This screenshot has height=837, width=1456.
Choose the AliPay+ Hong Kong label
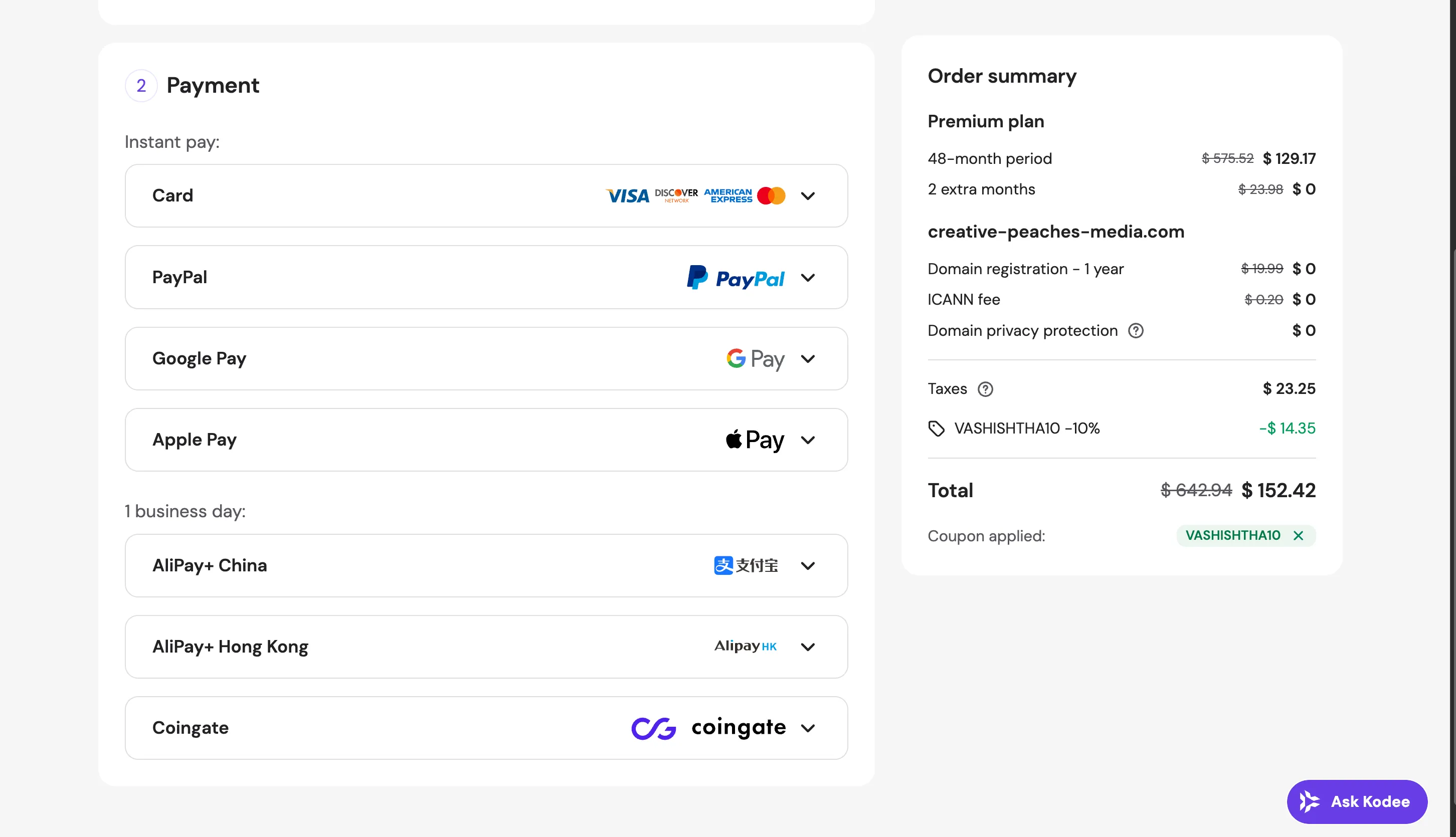coord(230,647)
